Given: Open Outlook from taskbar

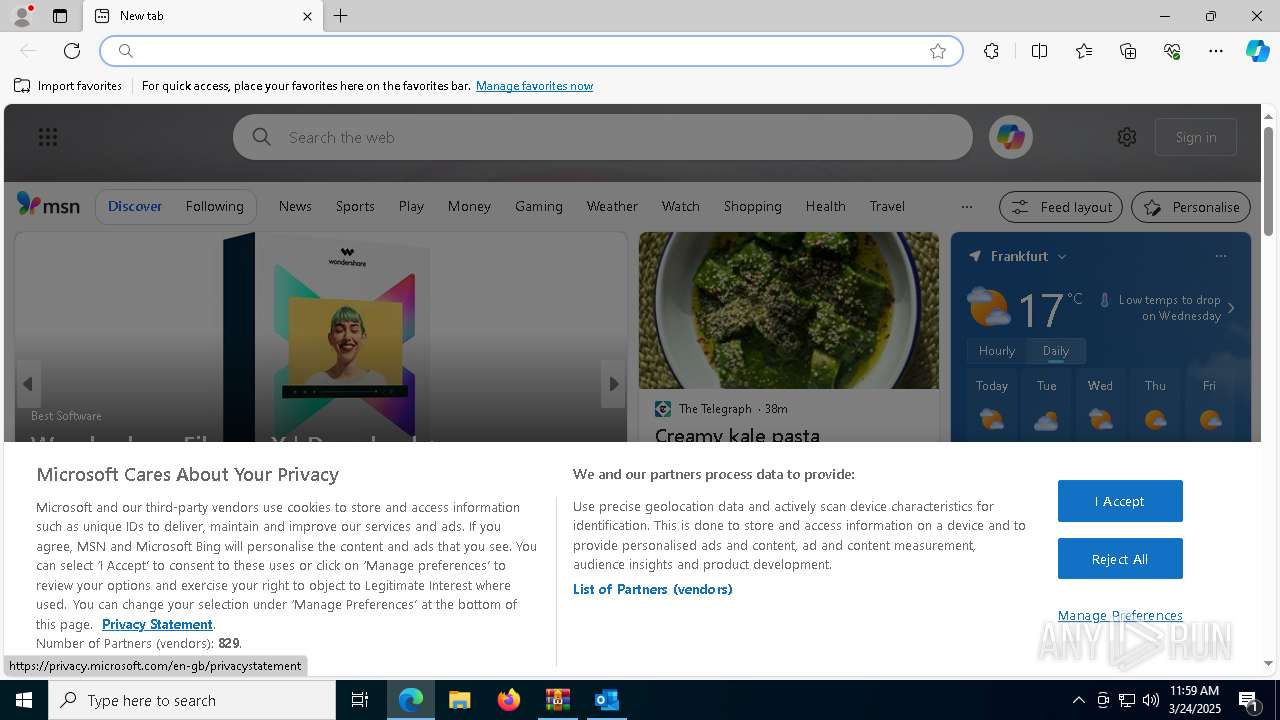Looking at the screenshot, I should point(607,700).
